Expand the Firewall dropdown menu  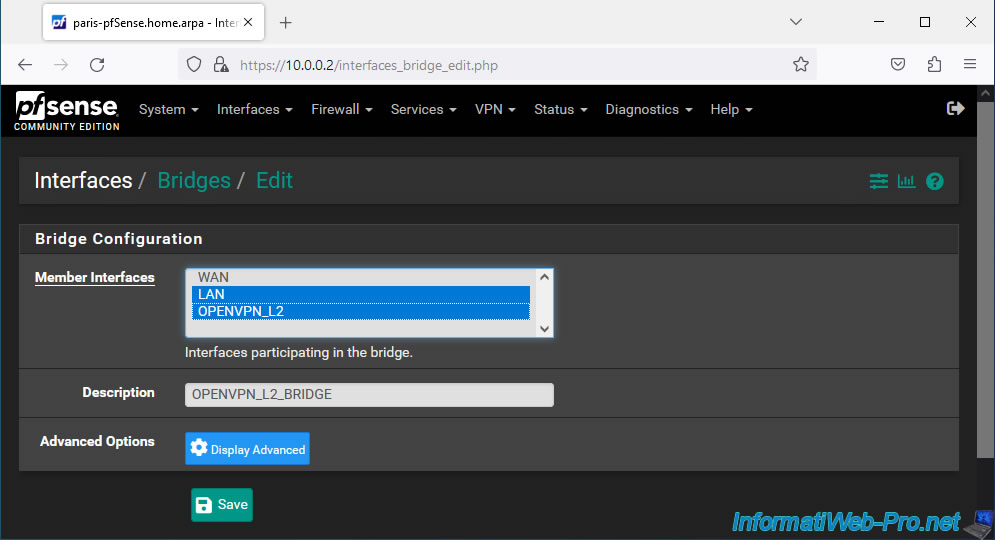[341, 110]
